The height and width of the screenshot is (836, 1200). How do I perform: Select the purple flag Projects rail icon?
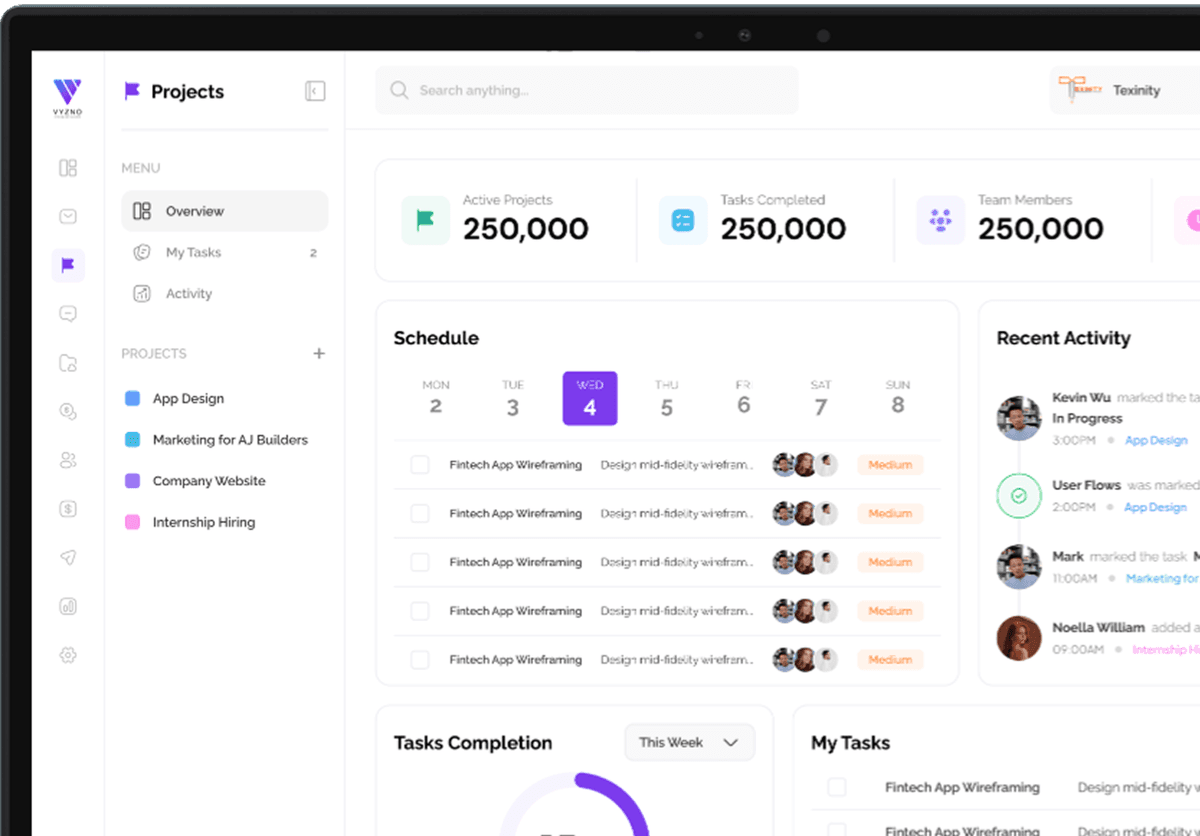click(68, 265)
